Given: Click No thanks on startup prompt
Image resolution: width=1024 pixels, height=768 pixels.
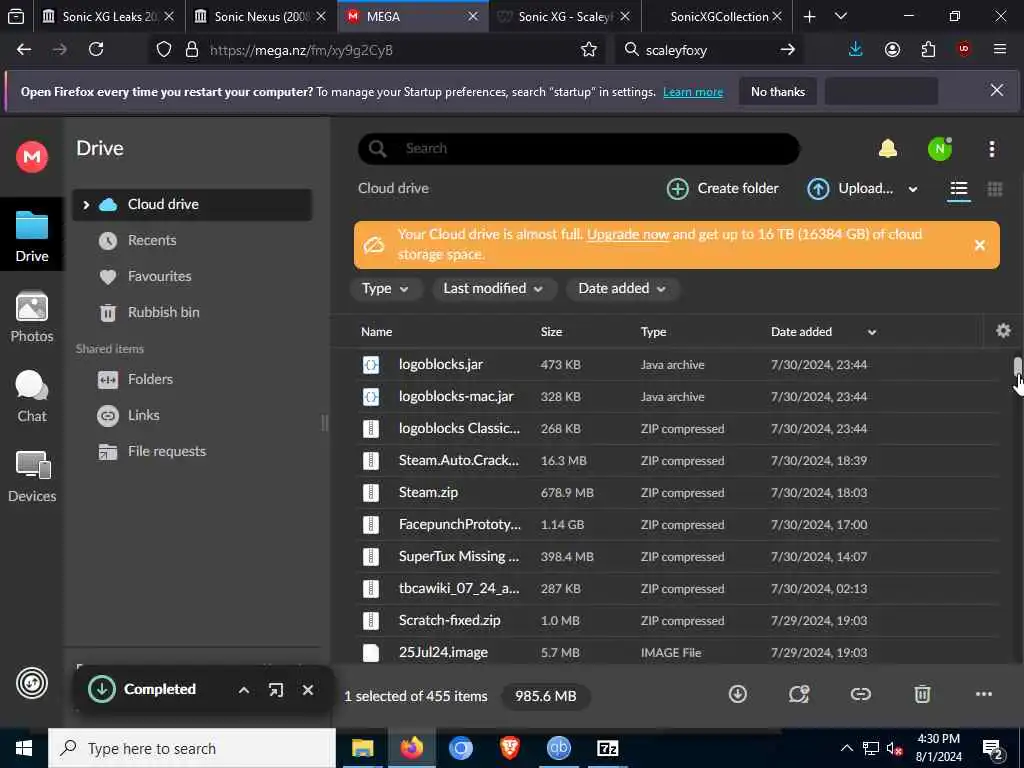Looking at the screenshot, I should click(x=778, y=91).
